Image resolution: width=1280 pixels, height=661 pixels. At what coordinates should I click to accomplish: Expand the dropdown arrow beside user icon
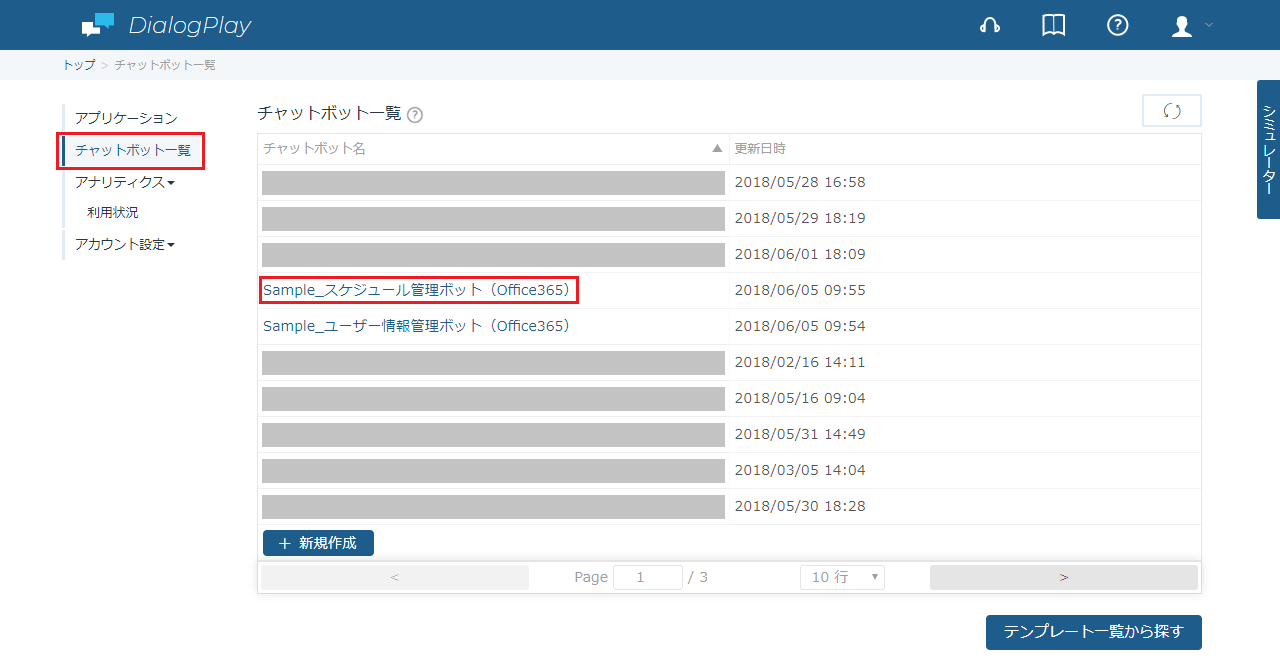point(1209,25)
